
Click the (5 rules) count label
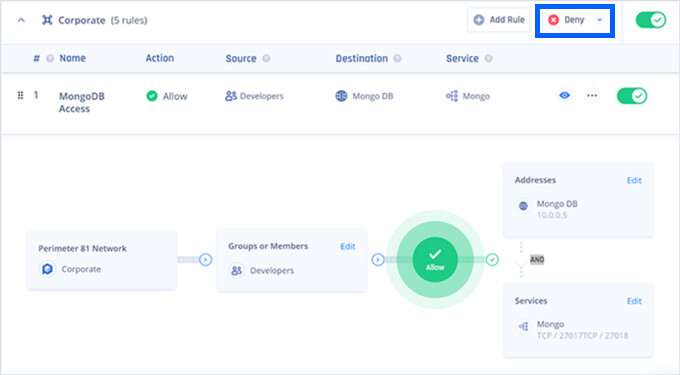(129, 20)
